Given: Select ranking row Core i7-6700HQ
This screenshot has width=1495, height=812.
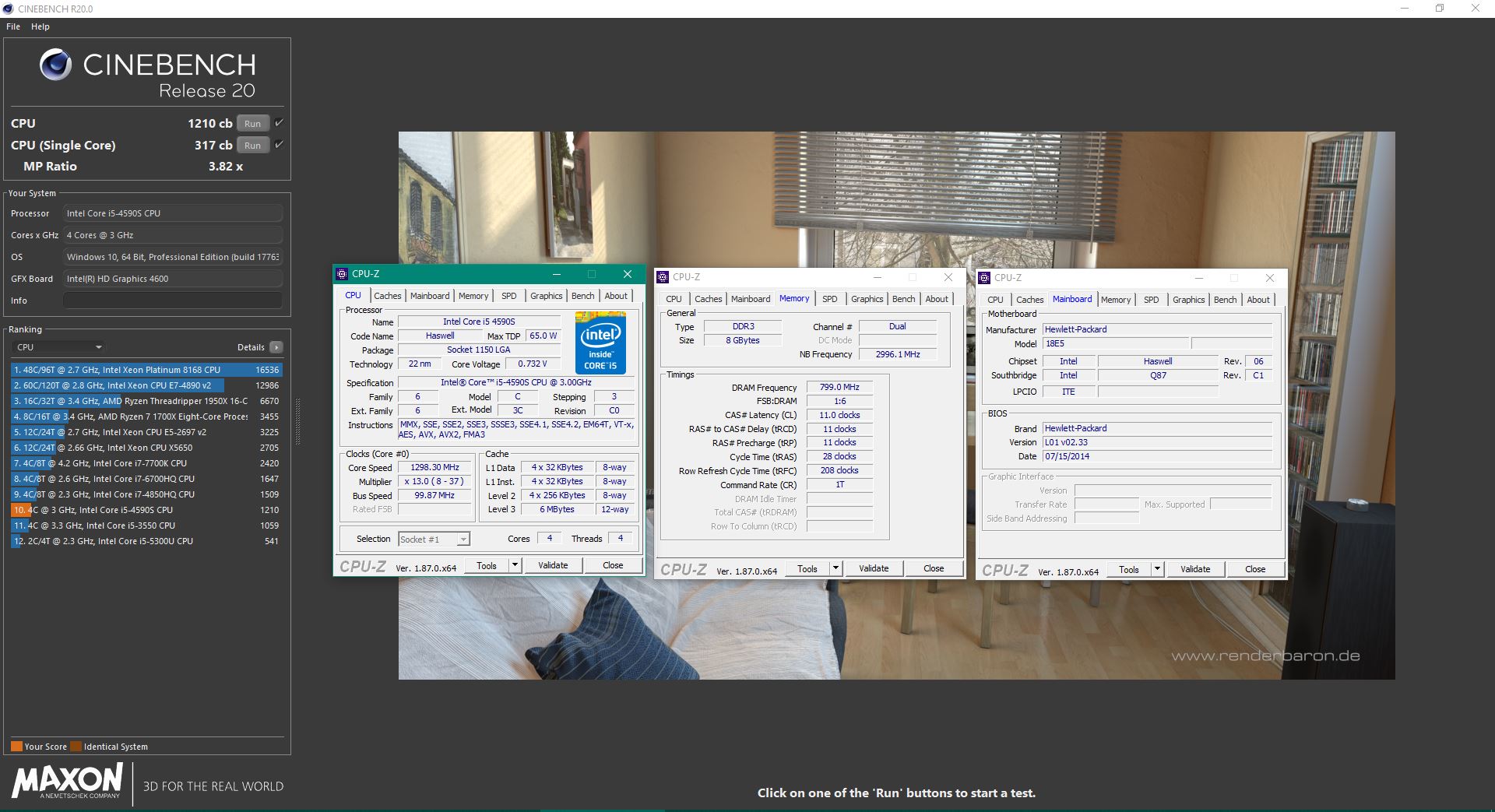Looking at the screenshot, I should coord(146,479).
